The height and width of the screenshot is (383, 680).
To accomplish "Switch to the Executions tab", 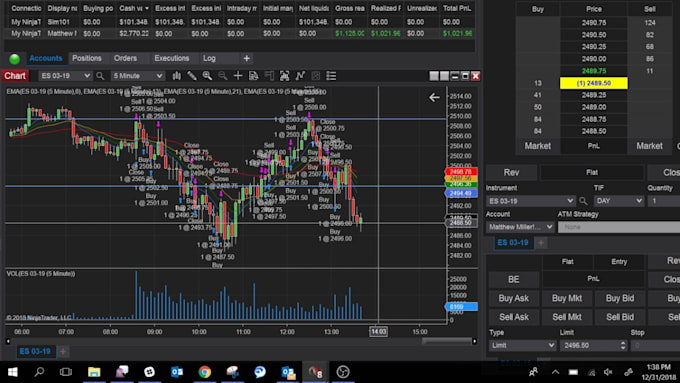I will pyautogui.click(x=172, y=58).
